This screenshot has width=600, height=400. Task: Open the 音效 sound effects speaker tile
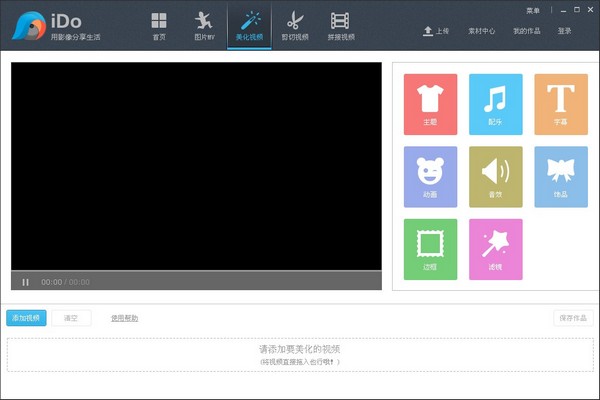click(x=495, y=177)
